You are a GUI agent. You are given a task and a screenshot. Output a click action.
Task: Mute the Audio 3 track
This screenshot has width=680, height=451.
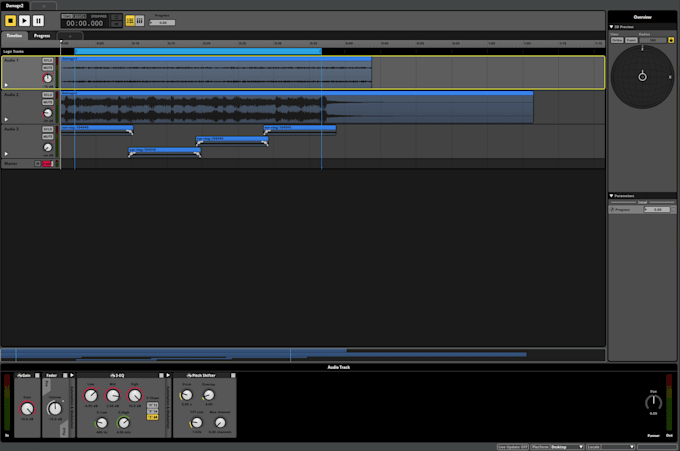pyautogui.click(x=48, y=136)
